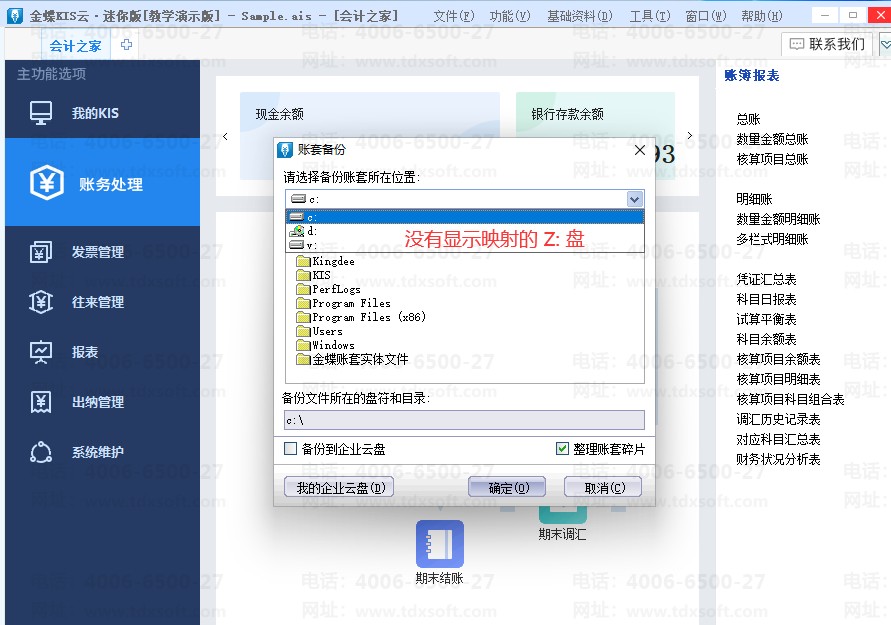Open 核算项目明细表 report
Viewport: 891px width, 625px height.
778,379
